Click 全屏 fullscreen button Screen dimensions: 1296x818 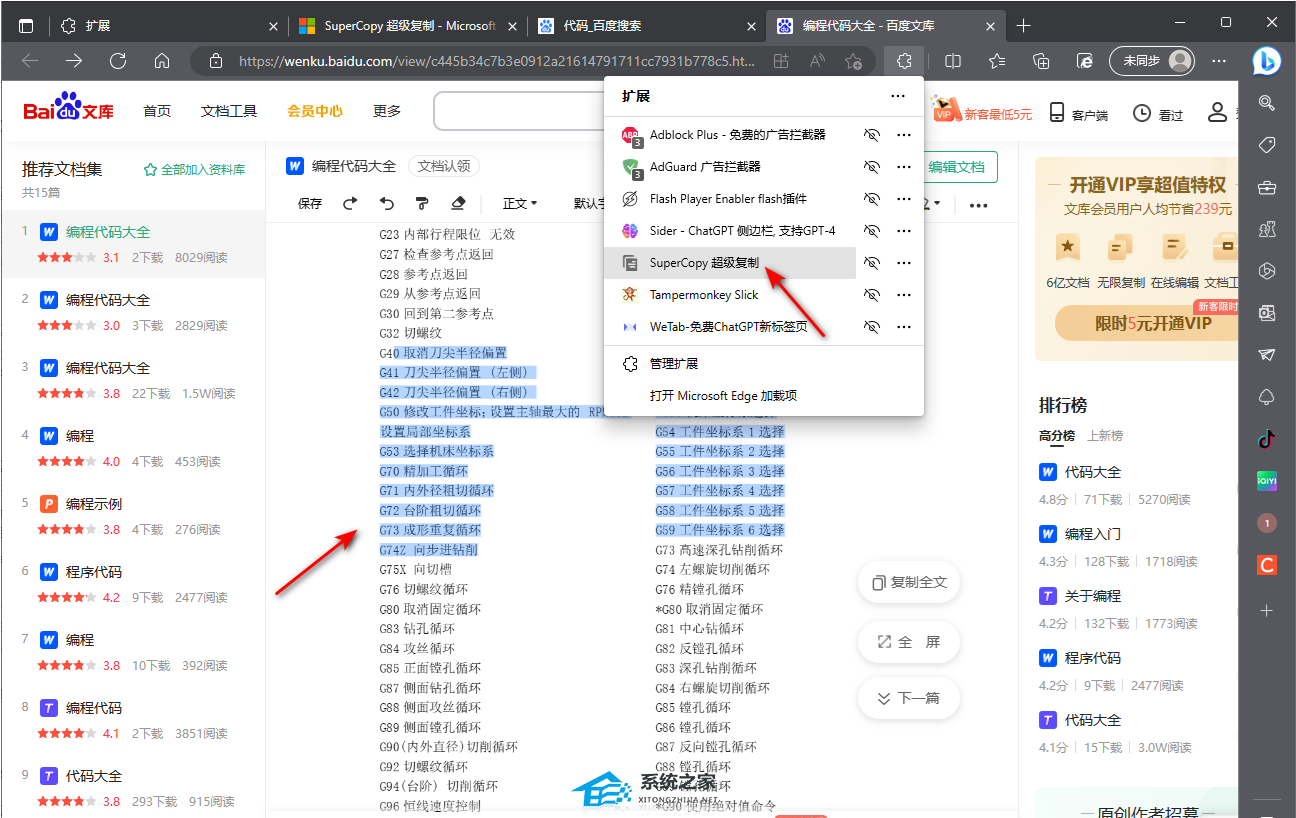(x=909, y=642)
